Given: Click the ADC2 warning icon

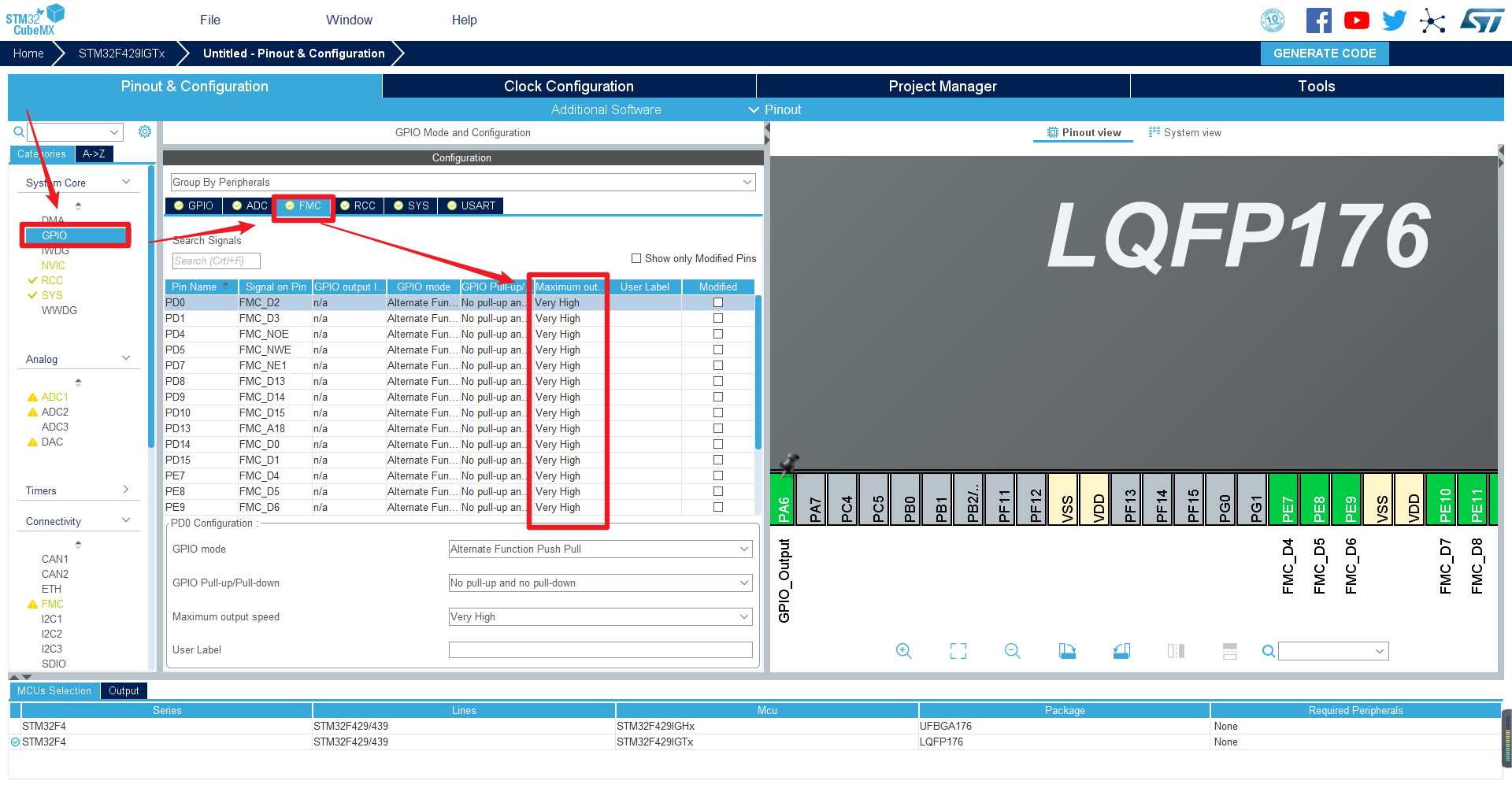Looking at the screenshot, I should [x=32, y=412].
